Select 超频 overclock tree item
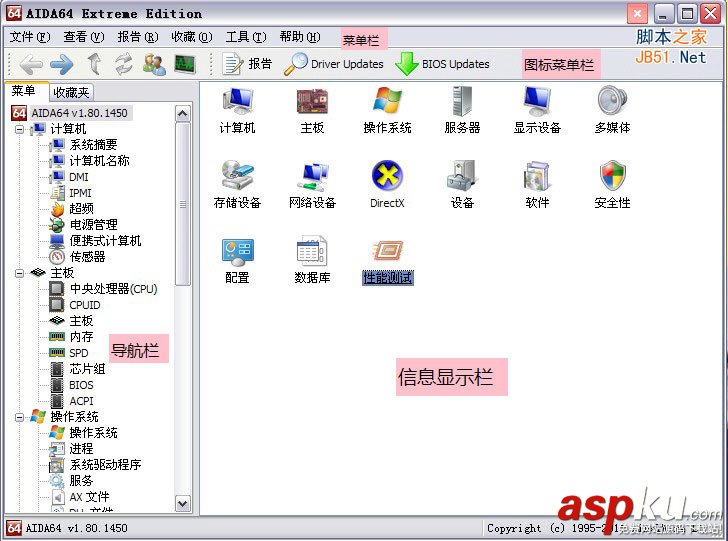The width and height of the screenshot is (728, 541). click(72, 209)
